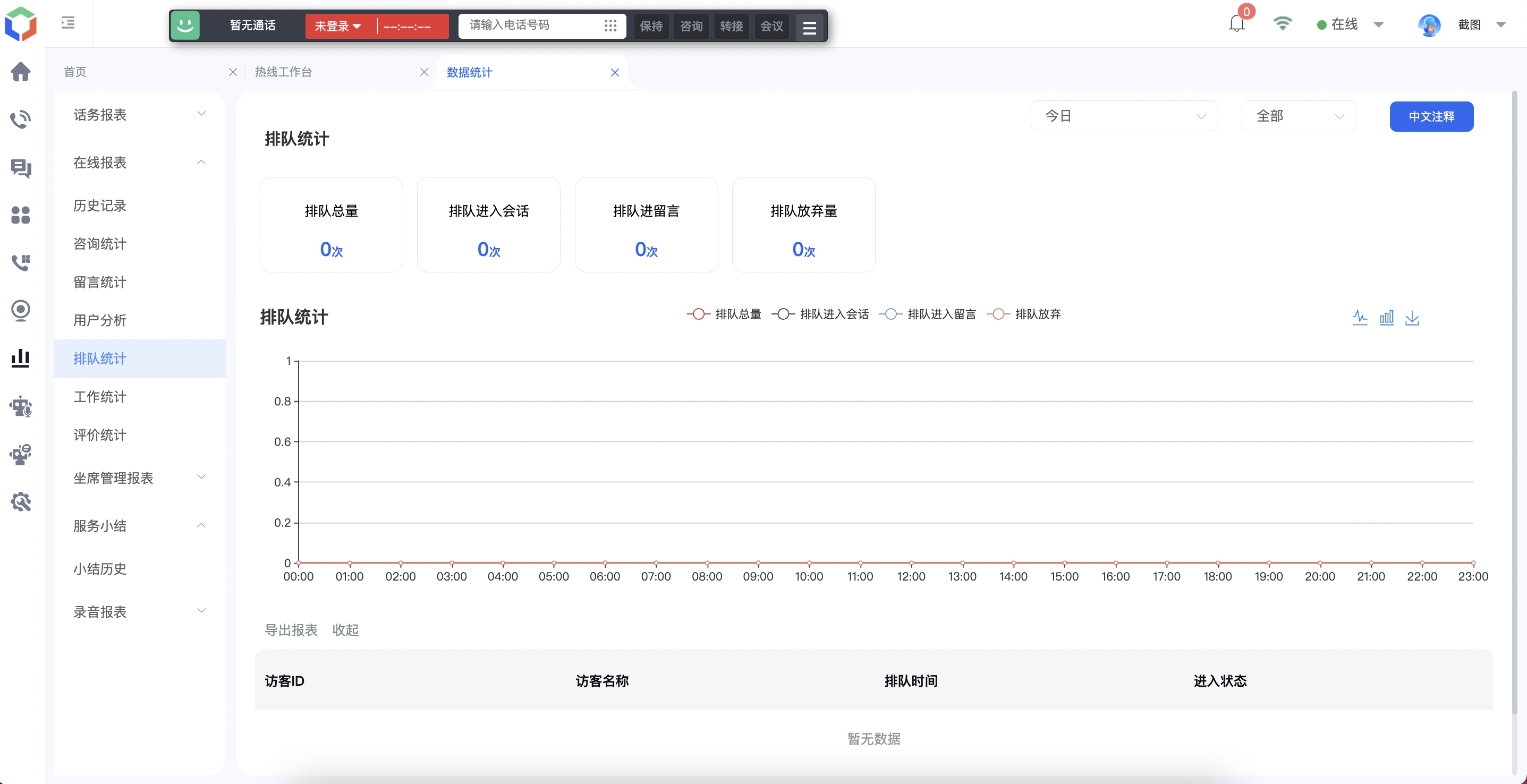Open the softphone hamburger menu
1527x784 pixels.
(809, 27)
